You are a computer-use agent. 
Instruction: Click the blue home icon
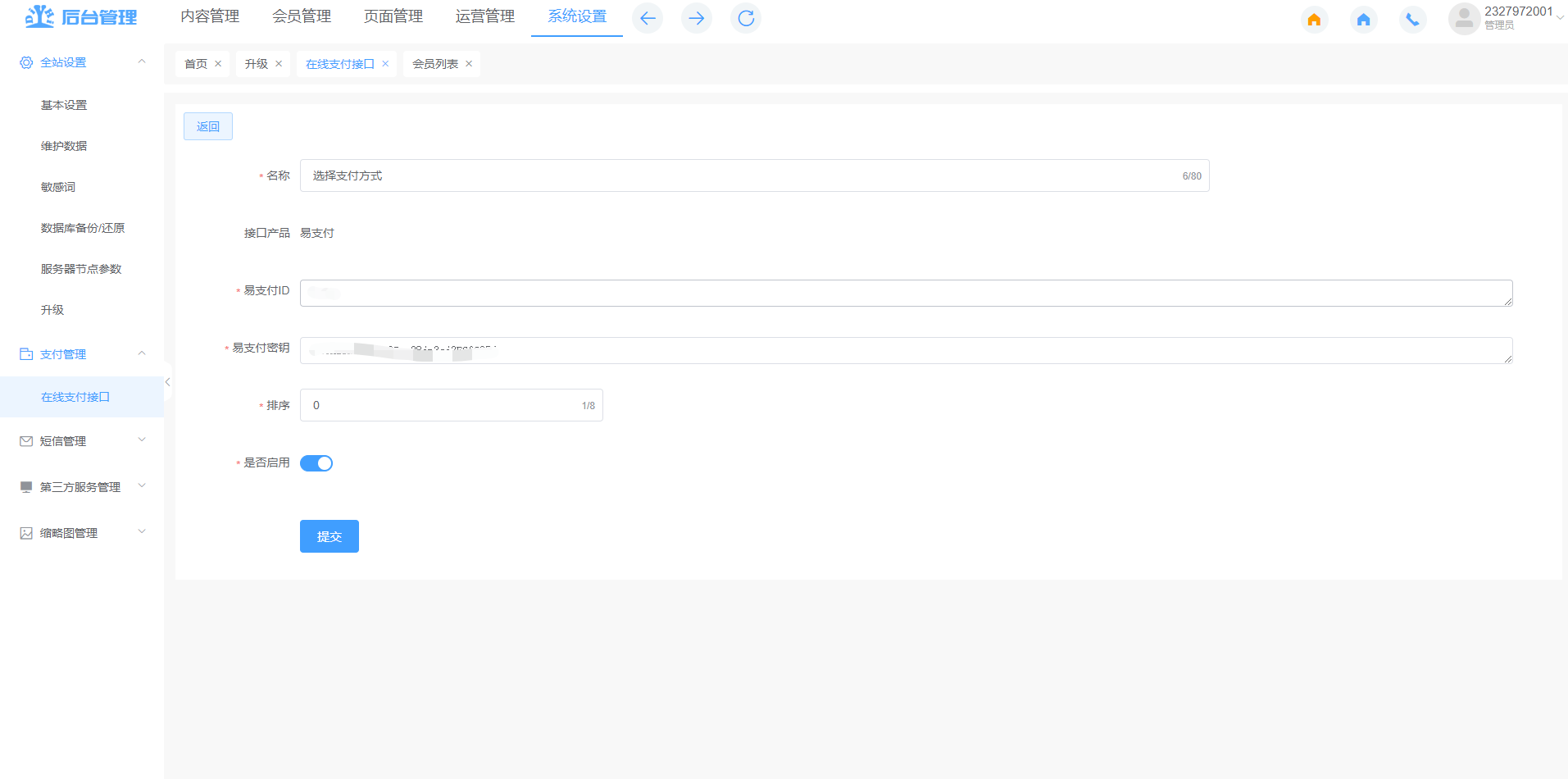1364,19
